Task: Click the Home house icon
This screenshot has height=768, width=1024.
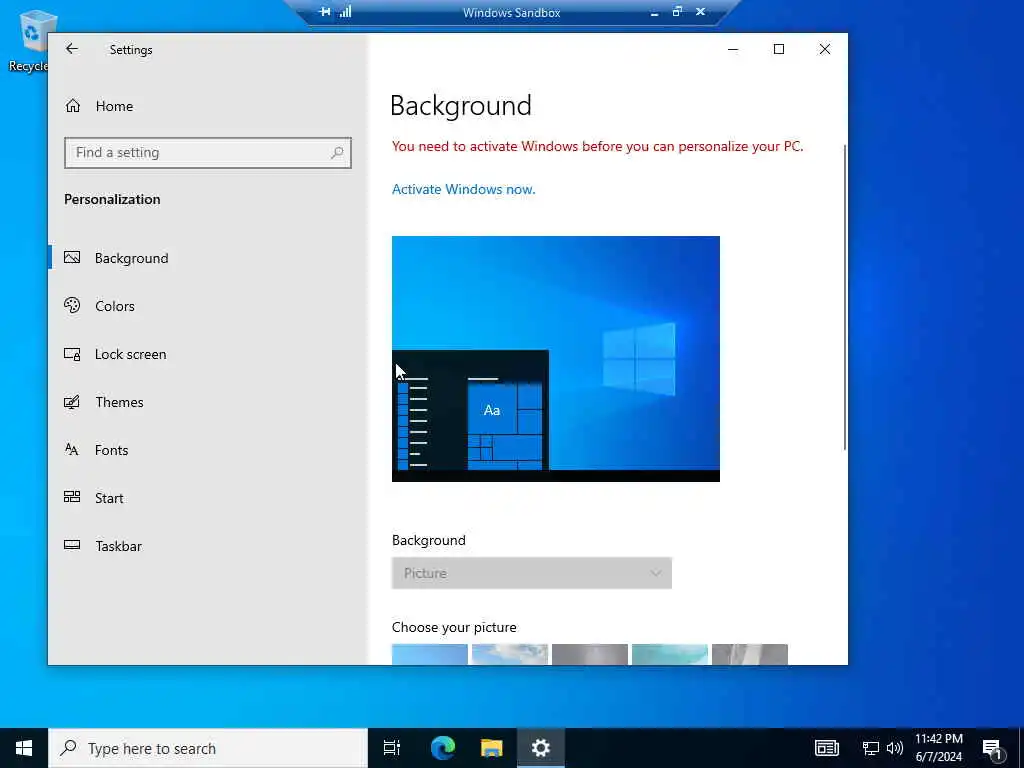Action: [x=72, y=106]
